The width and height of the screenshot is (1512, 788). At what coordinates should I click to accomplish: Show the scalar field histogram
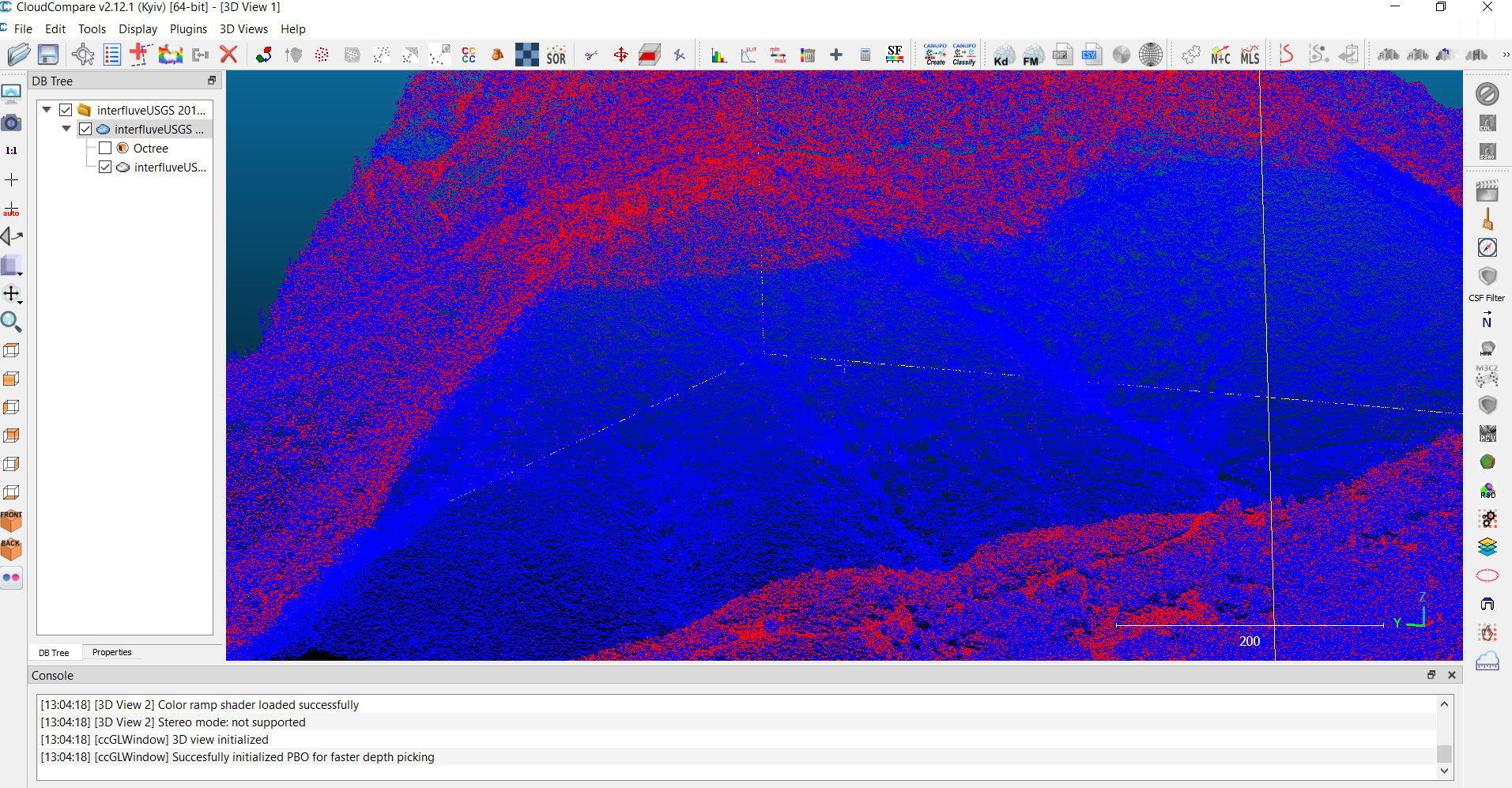coord(718,55)
